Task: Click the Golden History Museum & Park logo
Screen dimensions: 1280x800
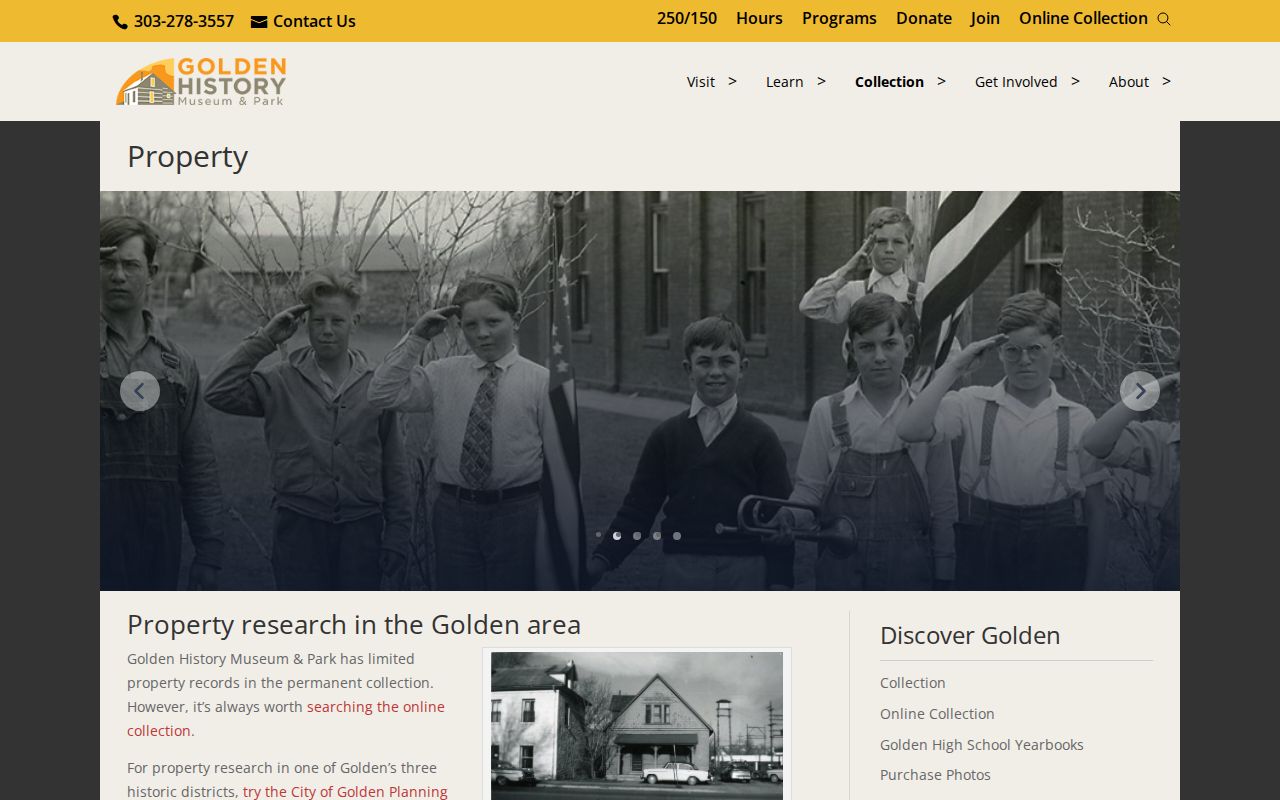Action: (201, 81)
